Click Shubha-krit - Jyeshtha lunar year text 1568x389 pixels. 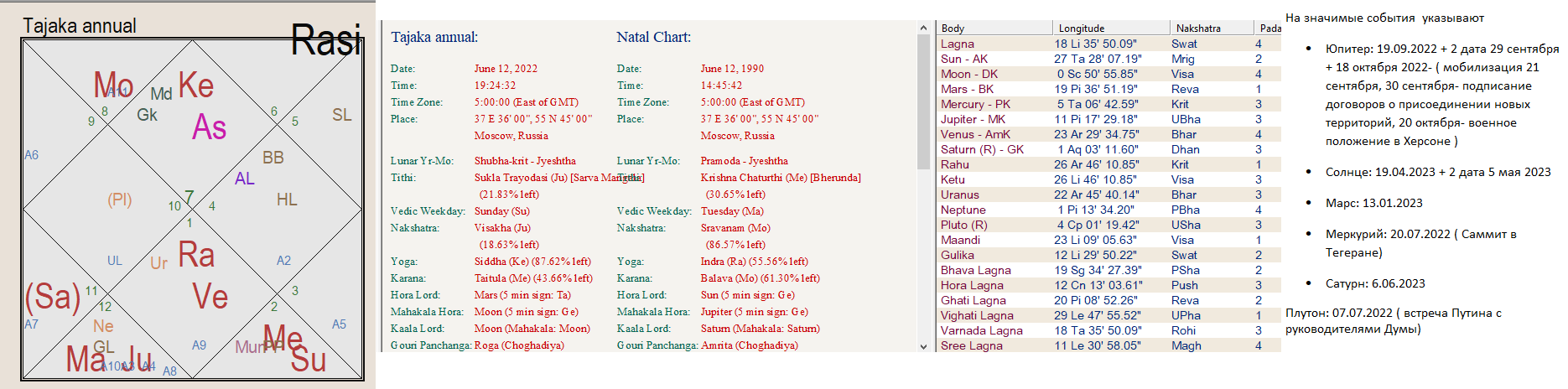(525, 161)
